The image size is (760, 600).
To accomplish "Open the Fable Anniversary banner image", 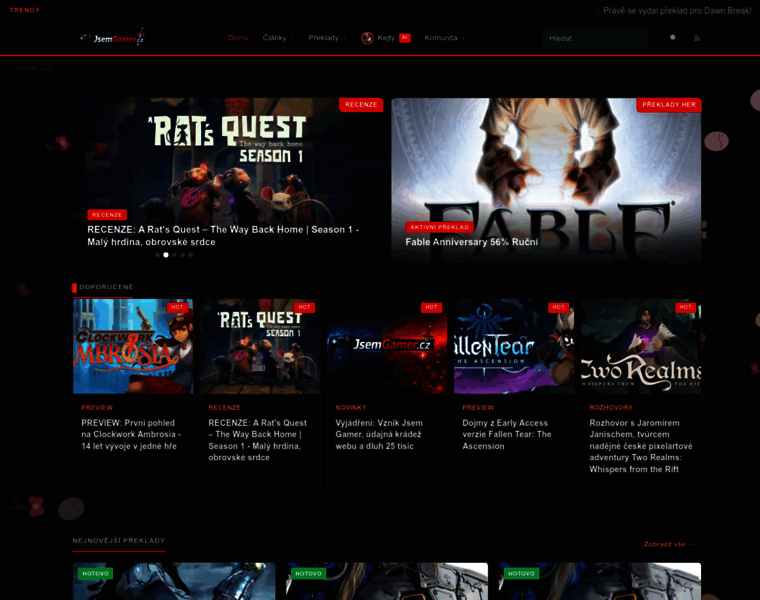I will (546, 180).
